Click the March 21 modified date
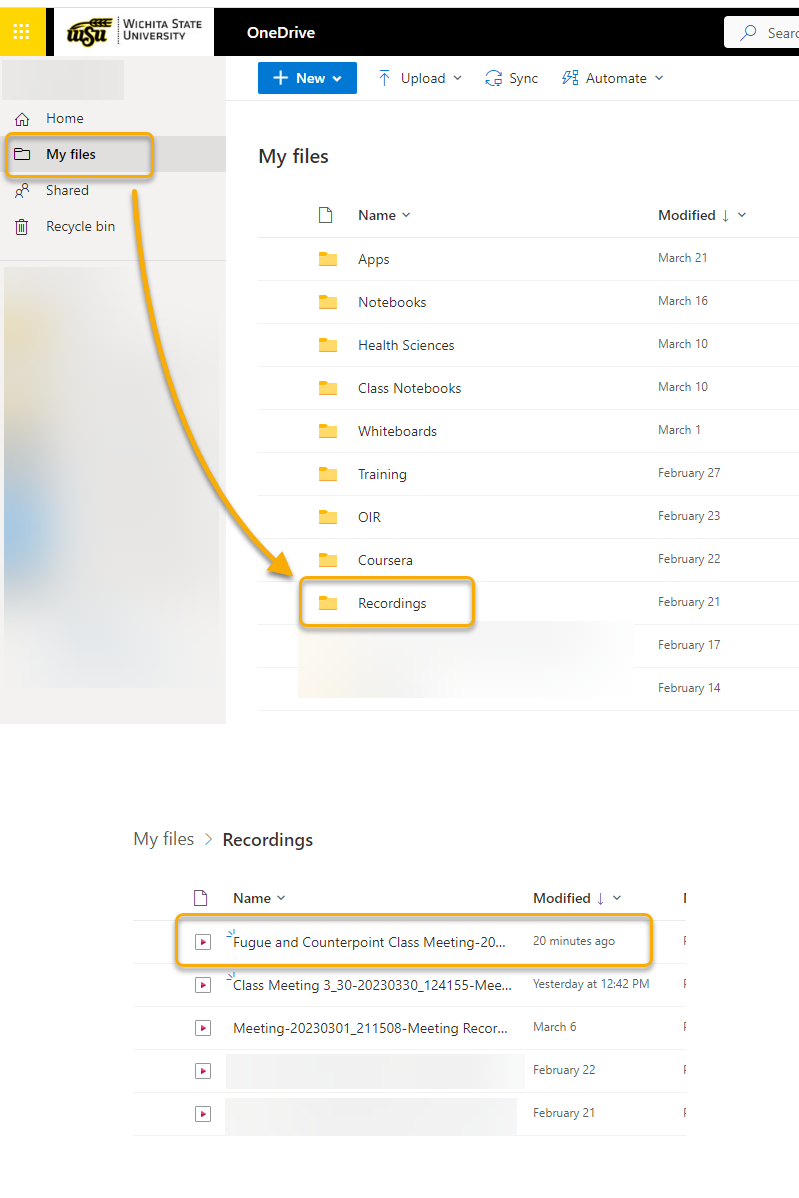The width and height of the screenshot is (799, 1198). click(682, 258)
